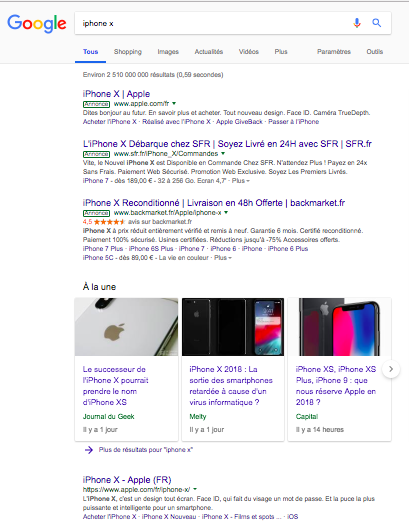Open the Réalisé avec l'iPhone X sitelink
Image resolution: width=409 pixels, height=525 pixels.
(x=176, y=122)
